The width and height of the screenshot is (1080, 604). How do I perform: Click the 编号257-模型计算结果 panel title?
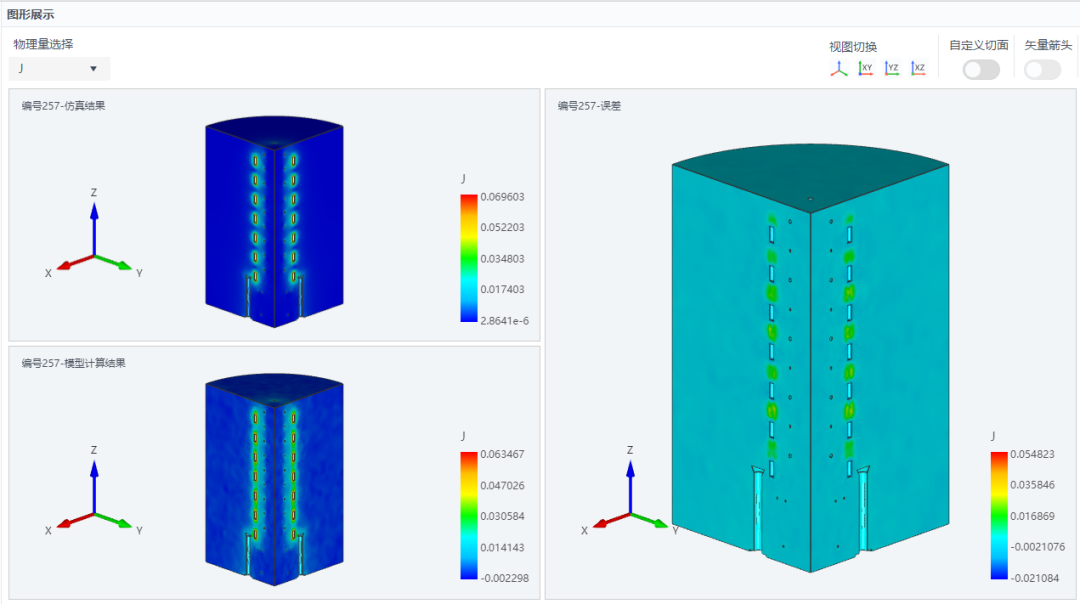click(74, 363)
